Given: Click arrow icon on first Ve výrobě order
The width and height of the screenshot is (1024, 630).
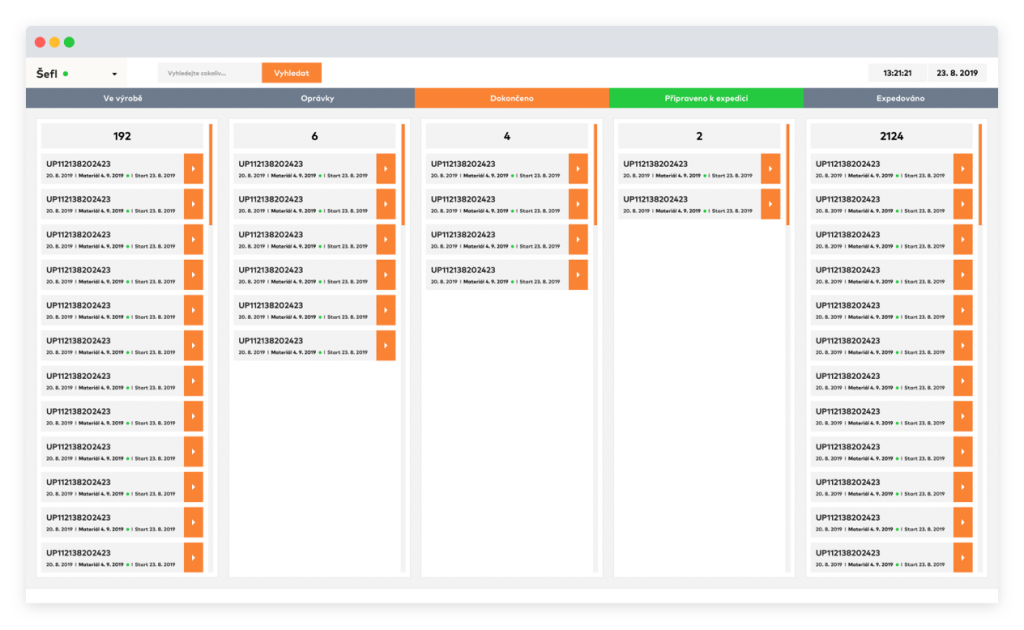Looking at the screenshot, I should (x=193, y=169).
